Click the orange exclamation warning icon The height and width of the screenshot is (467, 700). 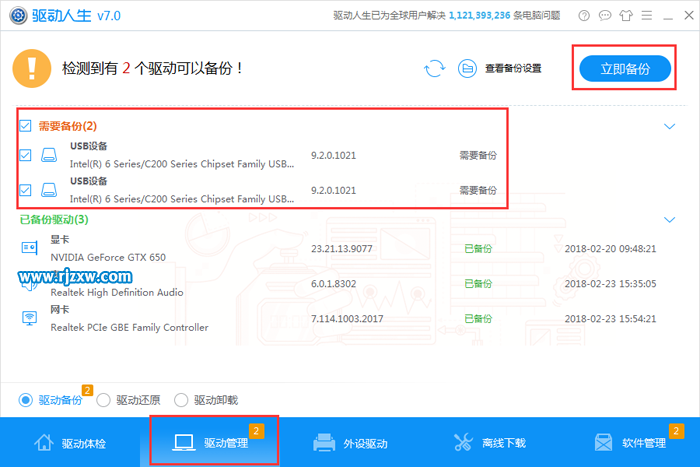click(32, 68)
